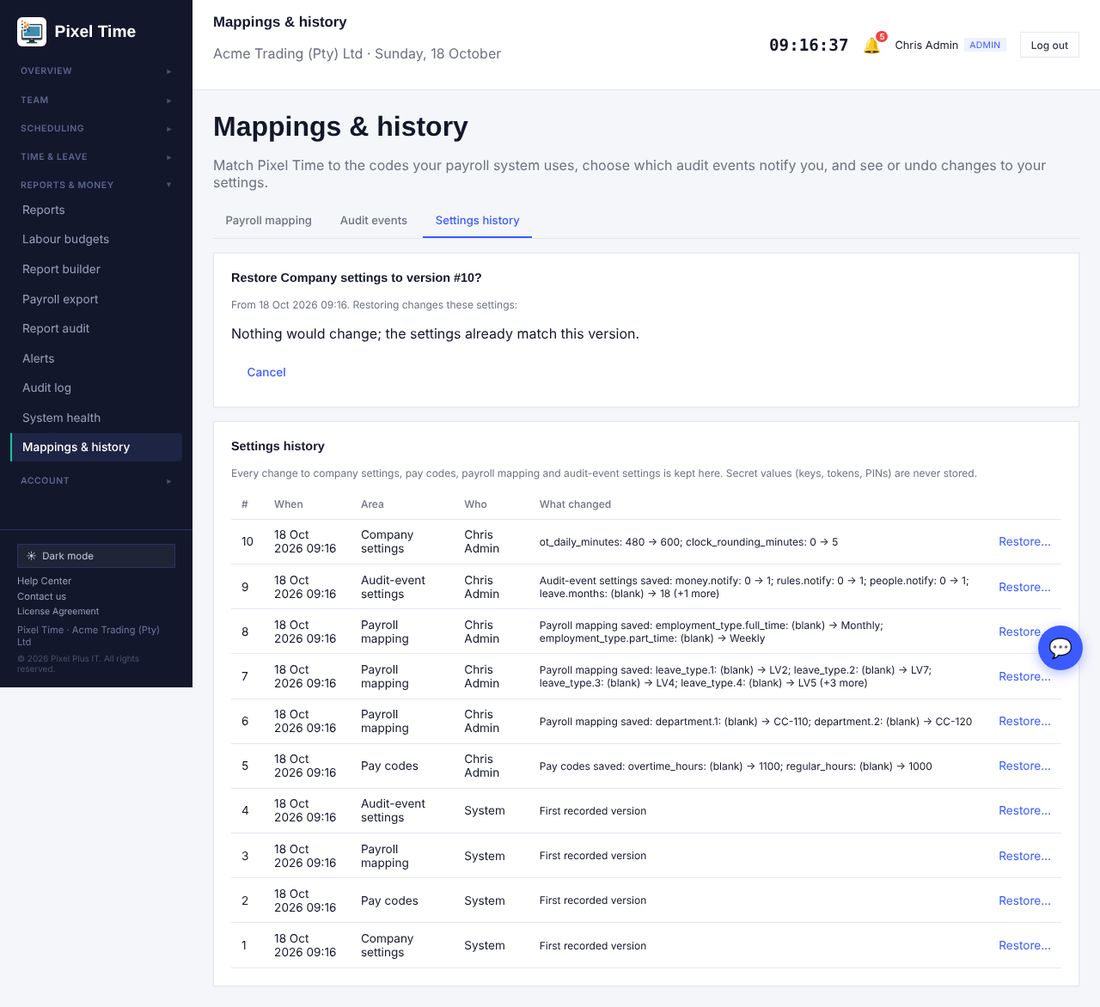
Task: Restore version 9 Audit-event settings
Action: [1024, 587]
